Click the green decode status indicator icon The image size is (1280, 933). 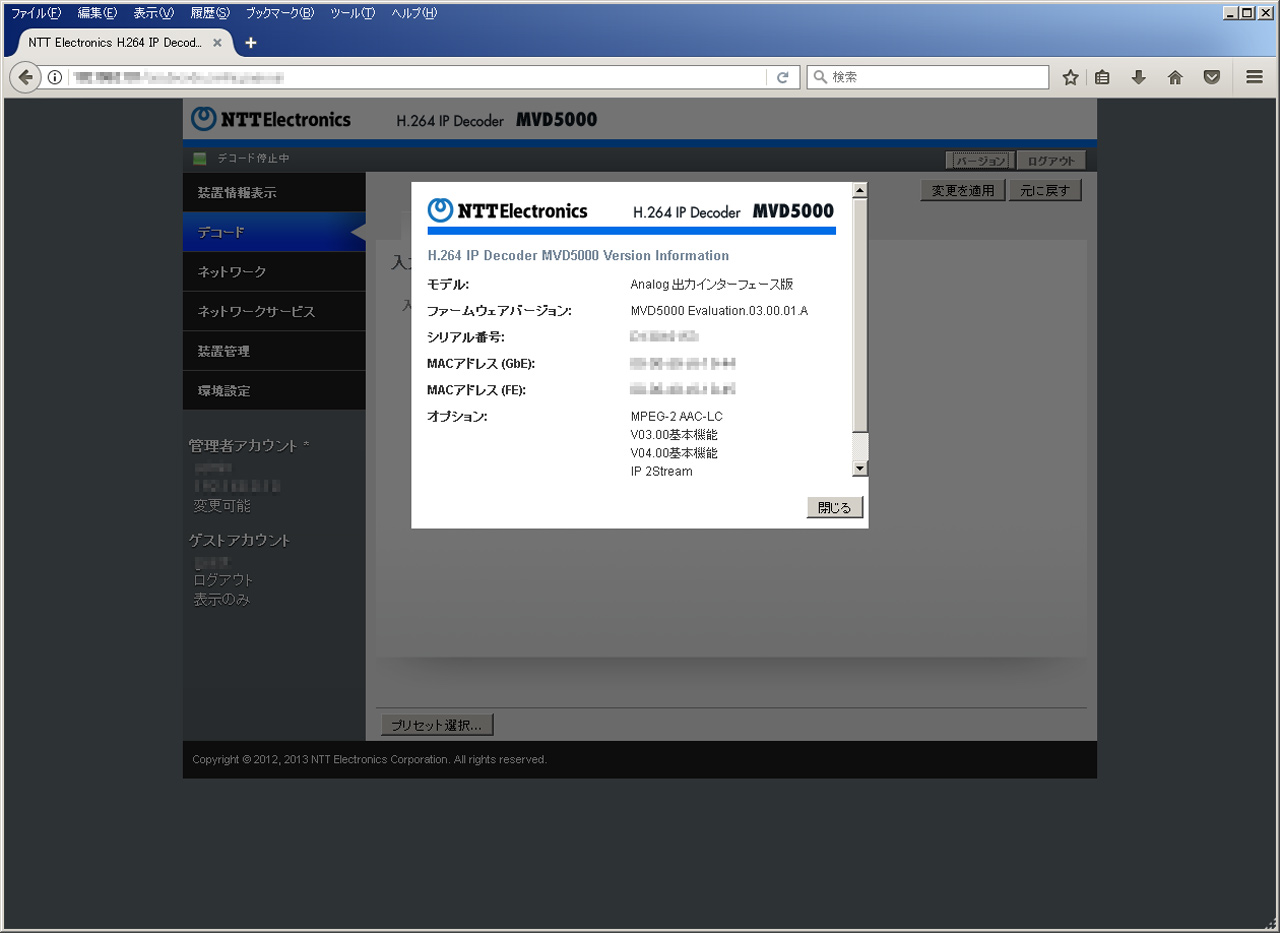(x=200, y=159)
